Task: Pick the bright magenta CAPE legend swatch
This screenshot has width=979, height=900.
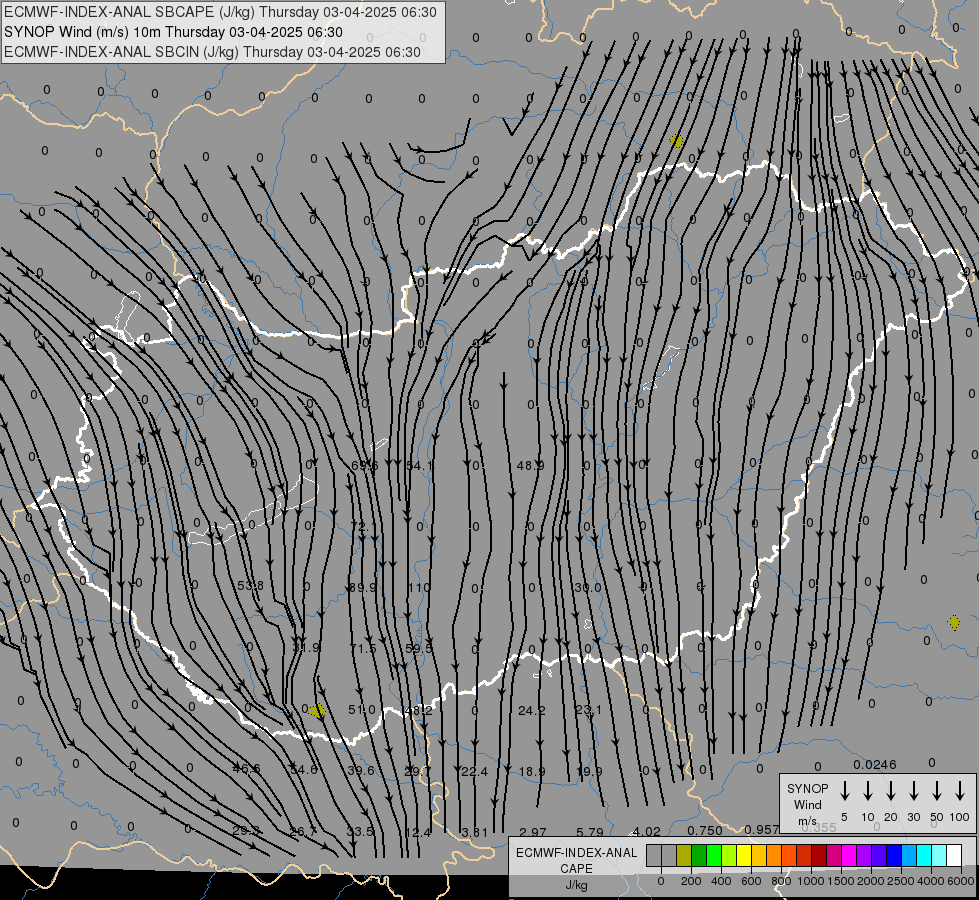Action: coord(849,856)
